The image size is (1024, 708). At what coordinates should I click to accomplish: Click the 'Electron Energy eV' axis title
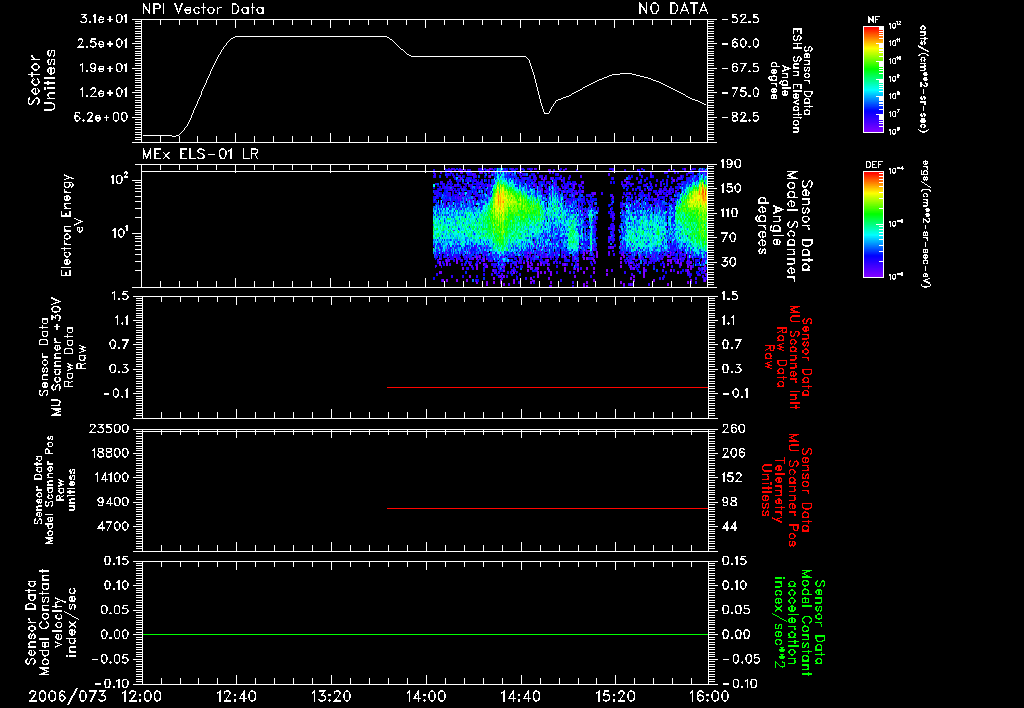pyautogui.click(x=72, y=225)
